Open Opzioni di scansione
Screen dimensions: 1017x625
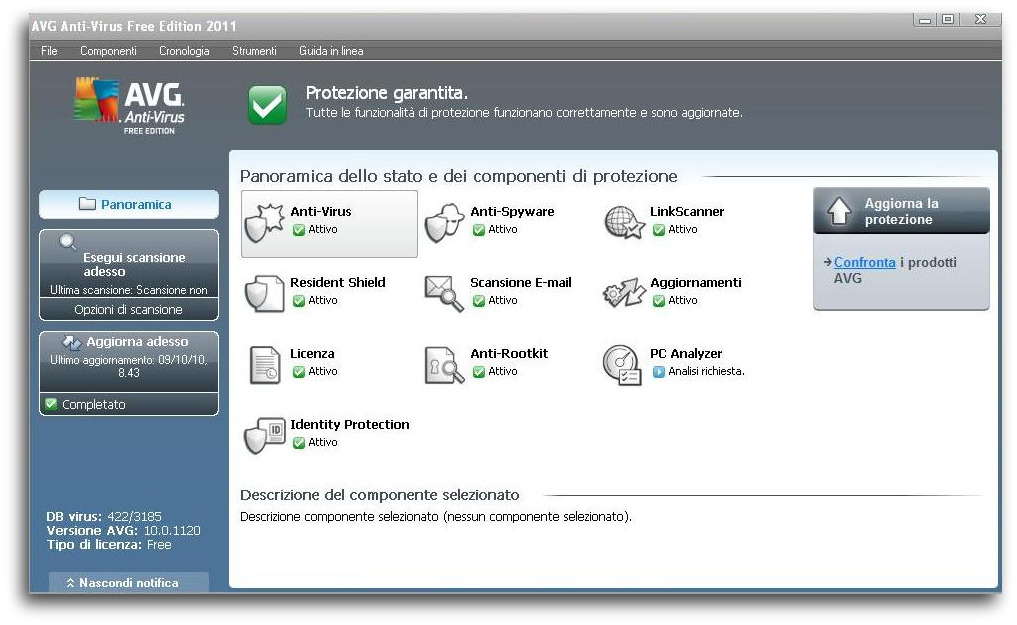coord(129,309)
